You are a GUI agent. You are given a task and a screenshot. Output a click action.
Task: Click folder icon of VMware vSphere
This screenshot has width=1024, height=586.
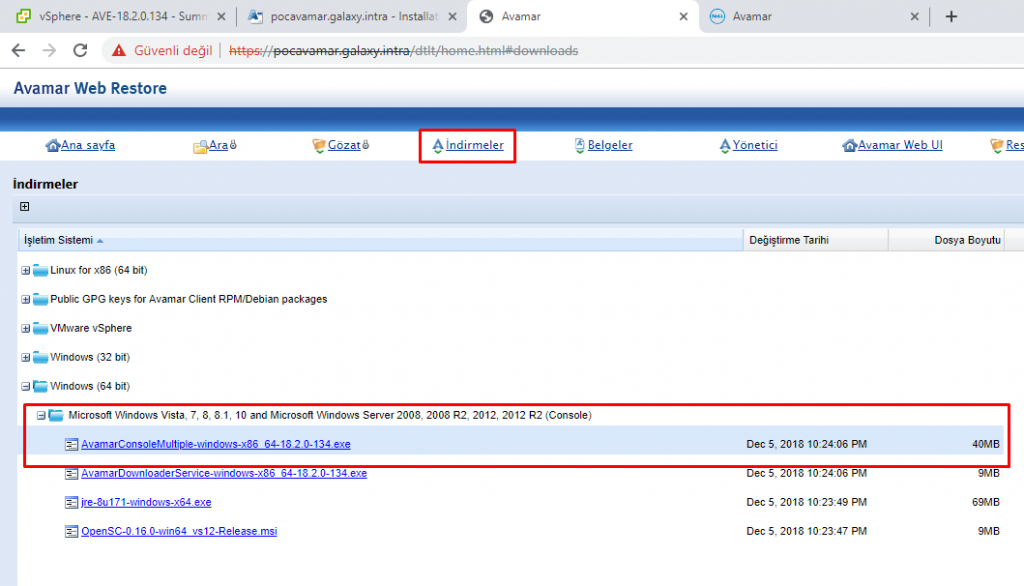click(x=40, y=328)
